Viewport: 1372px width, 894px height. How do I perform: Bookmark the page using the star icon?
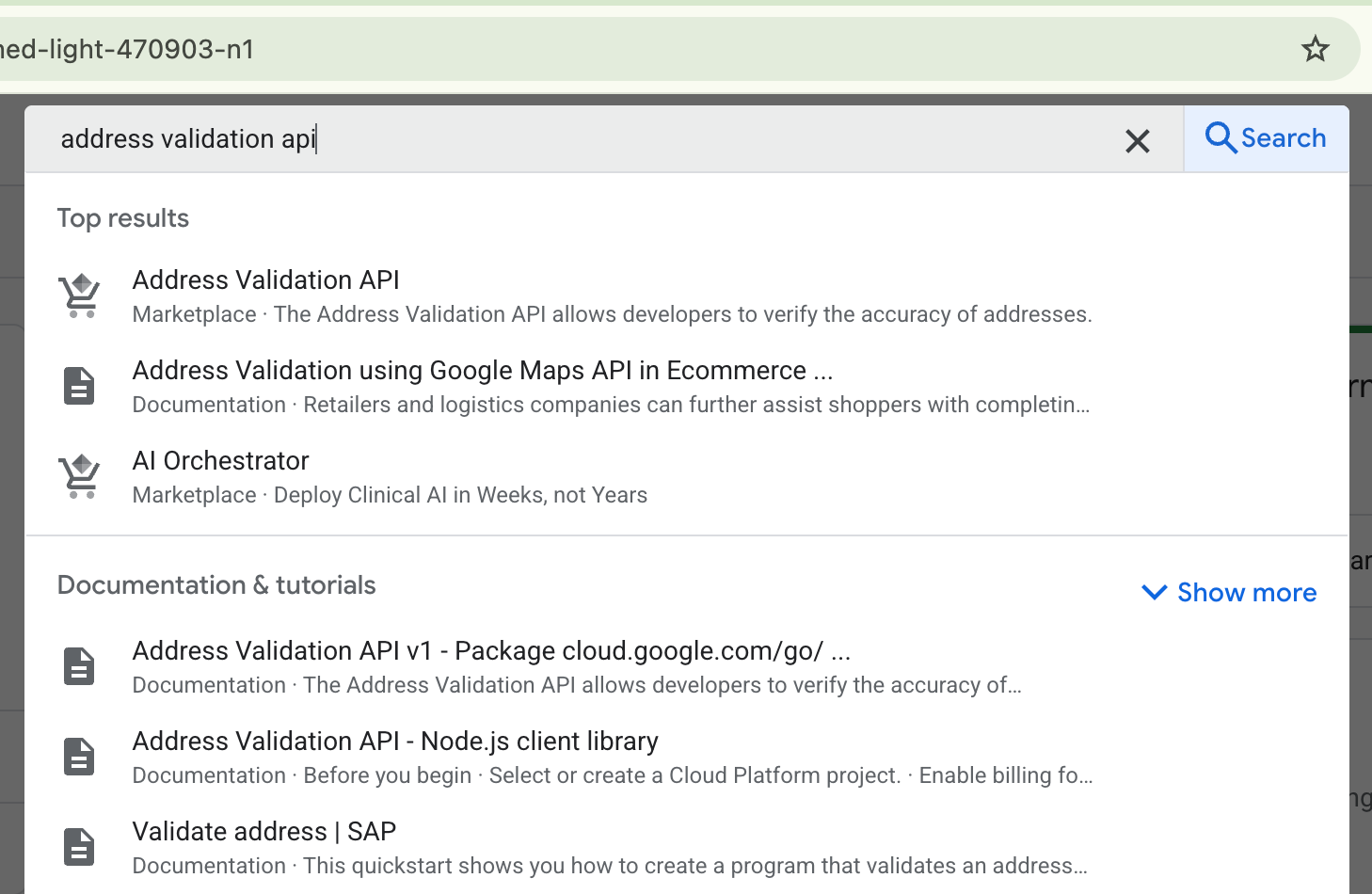point(1315,48)
